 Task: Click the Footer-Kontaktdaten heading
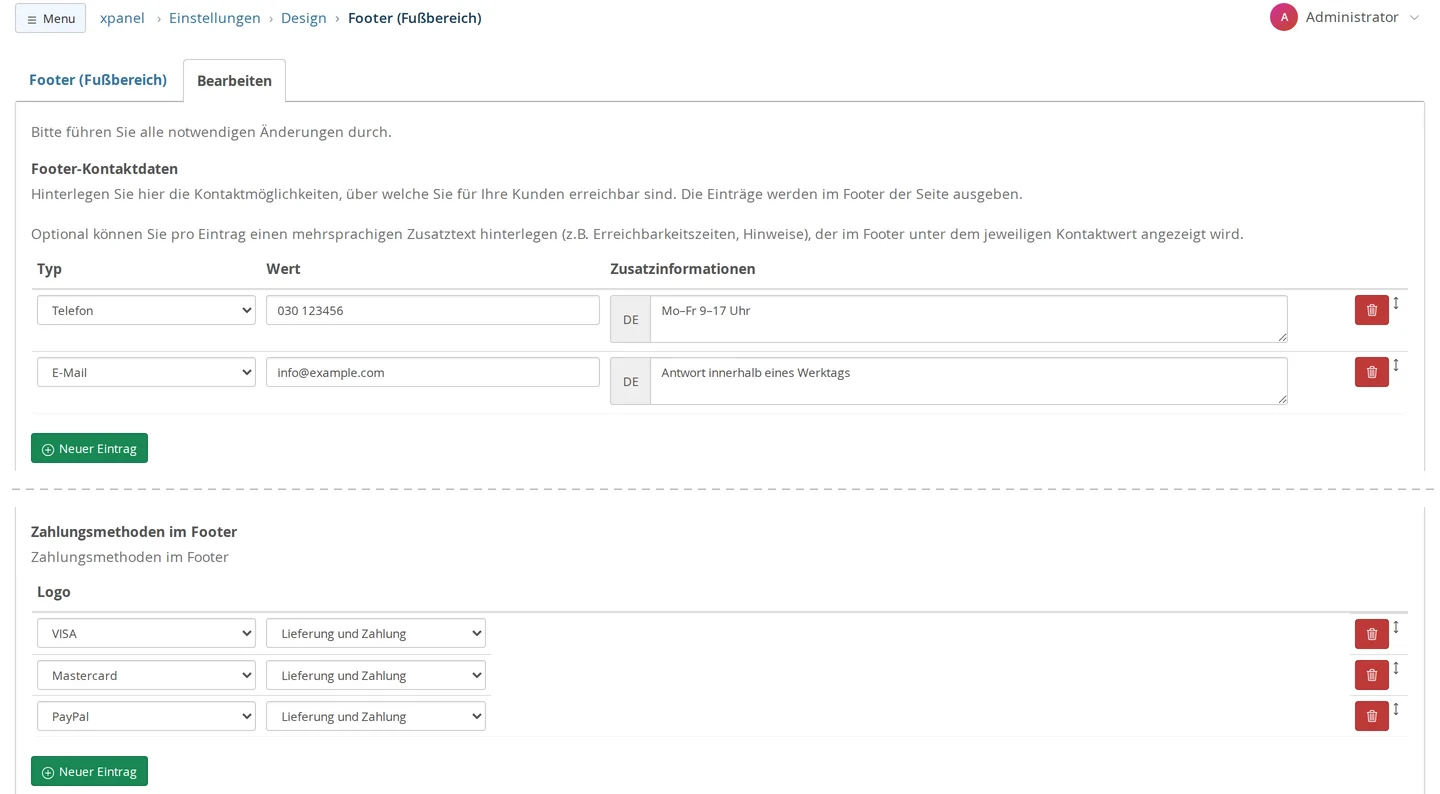coord(104,168)
